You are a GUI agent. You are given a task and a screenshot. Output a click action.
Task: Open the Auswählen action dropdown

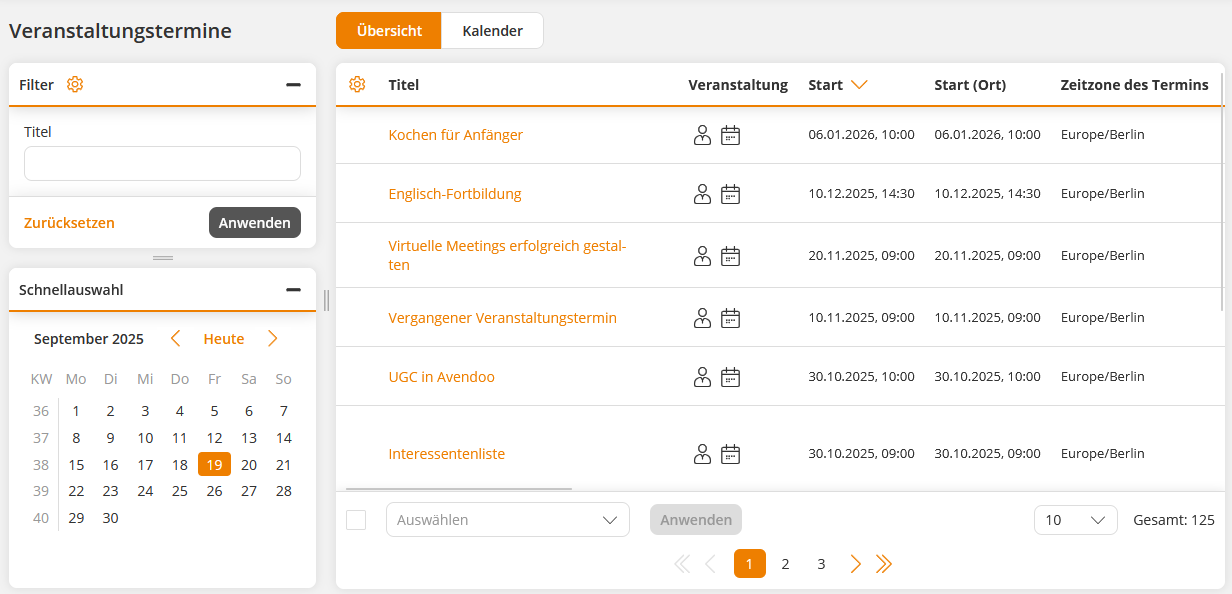(x=507, y=520)
